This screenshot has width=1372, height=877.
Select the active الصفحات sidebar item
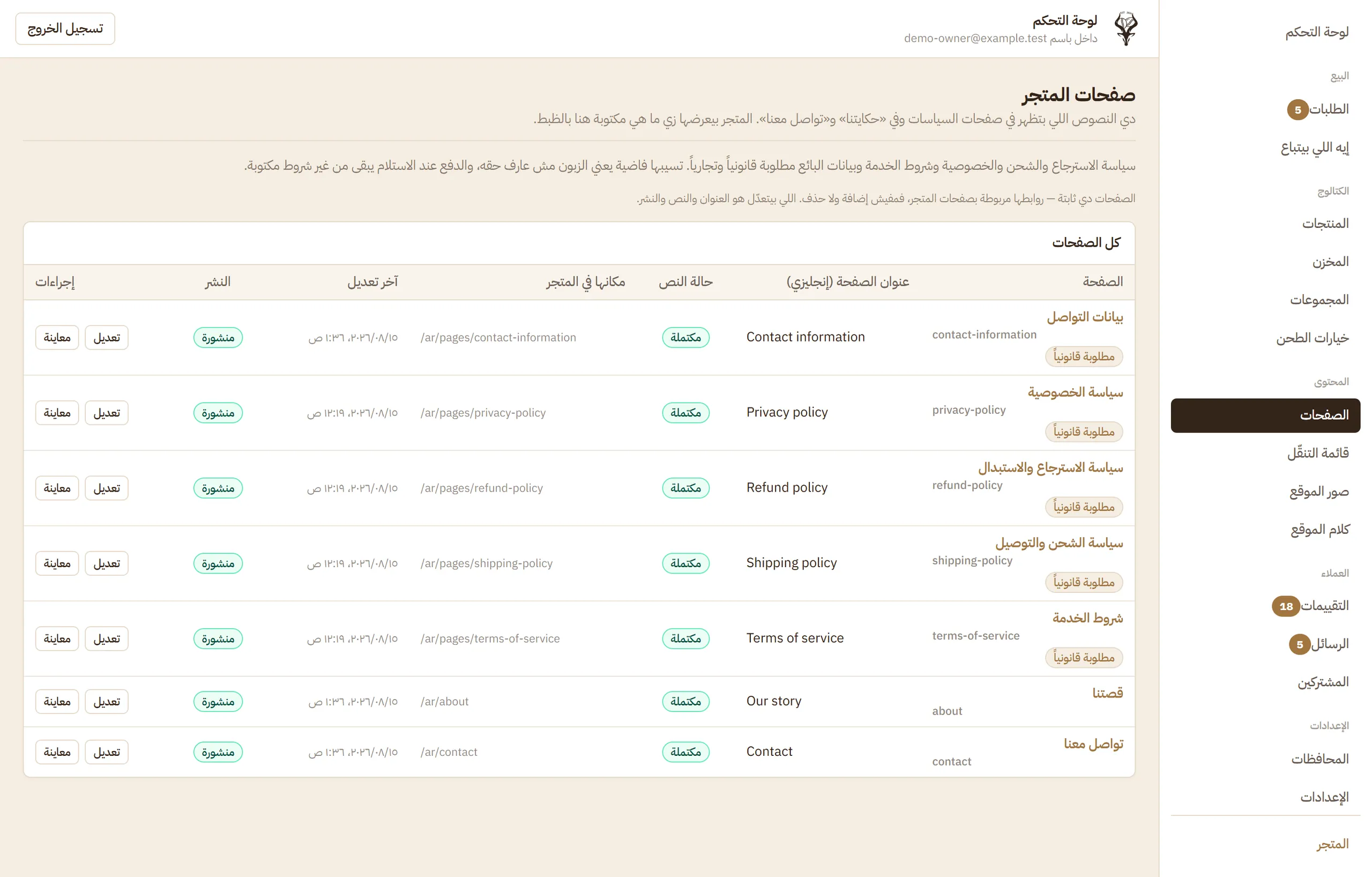pos(1265,415)
